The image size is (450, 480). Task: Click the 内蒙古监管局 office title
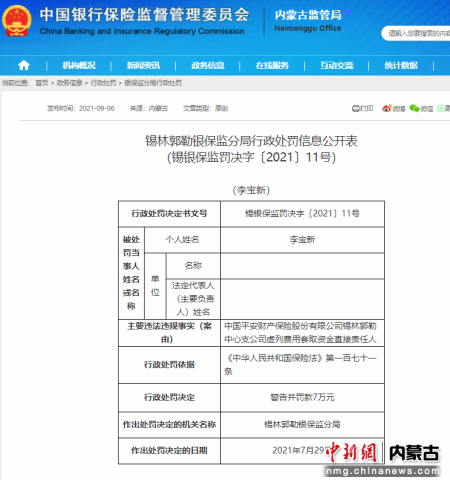pyautogui.click(x=308, y=15)
